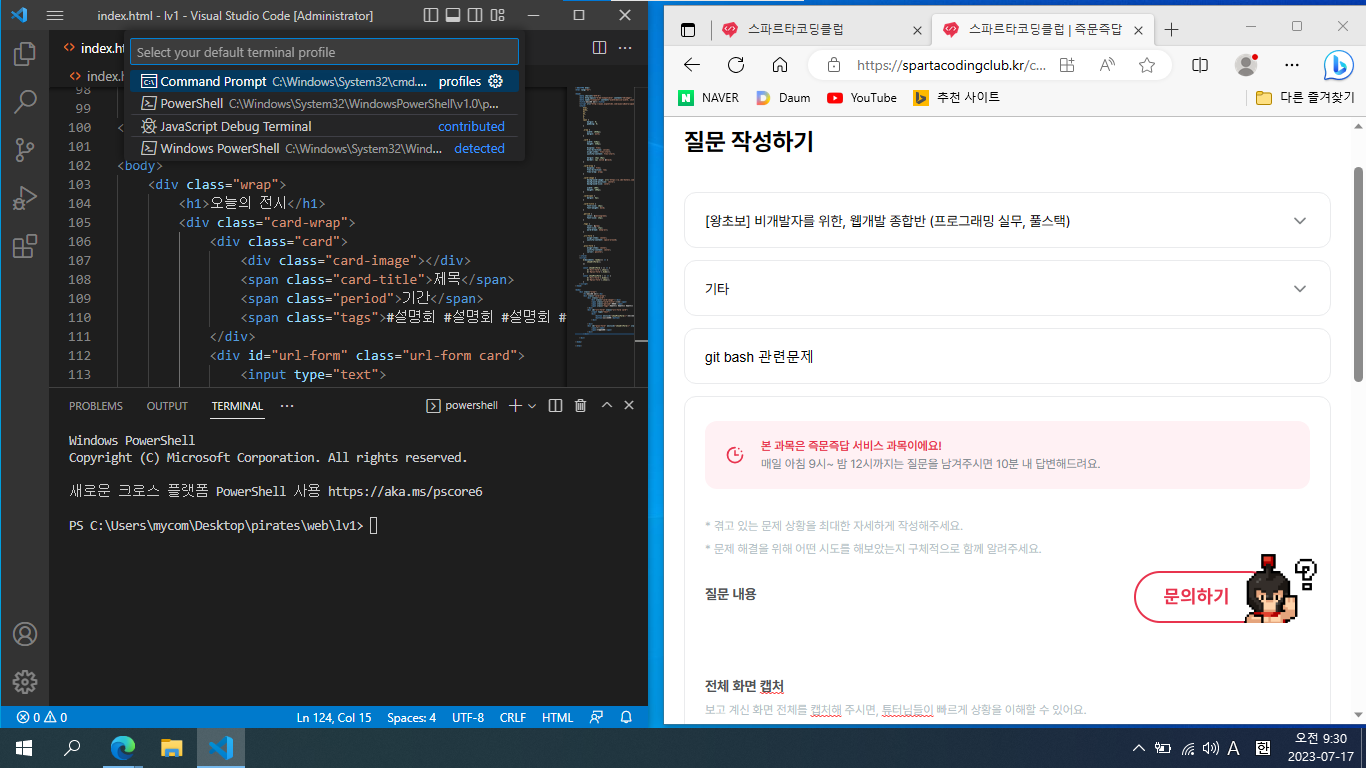
Task: Click the 문의하기 button
Action: 1196,597
